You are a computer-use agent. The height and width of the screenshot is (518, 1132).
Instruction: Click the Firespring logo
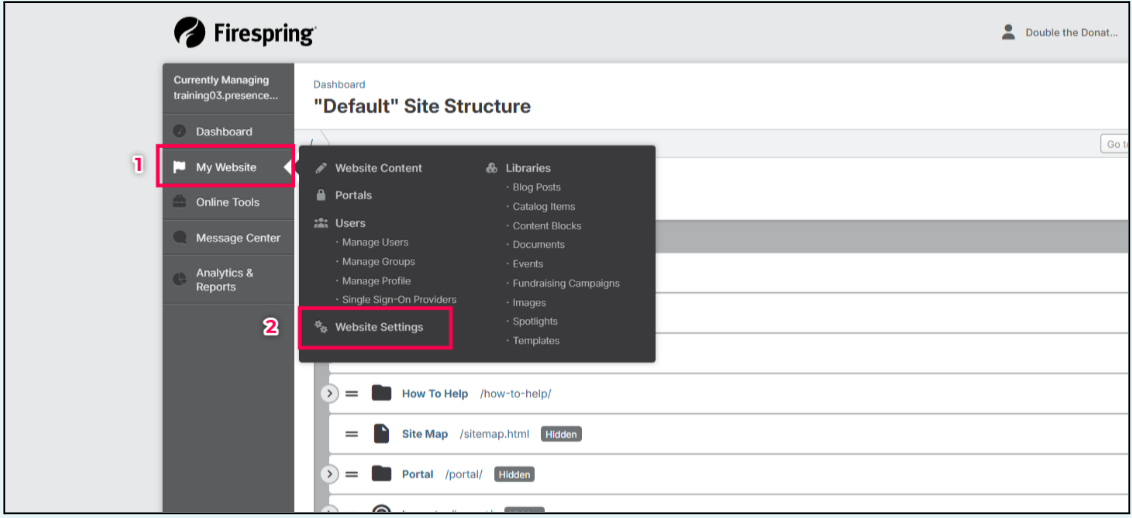(x=245, y=33)
